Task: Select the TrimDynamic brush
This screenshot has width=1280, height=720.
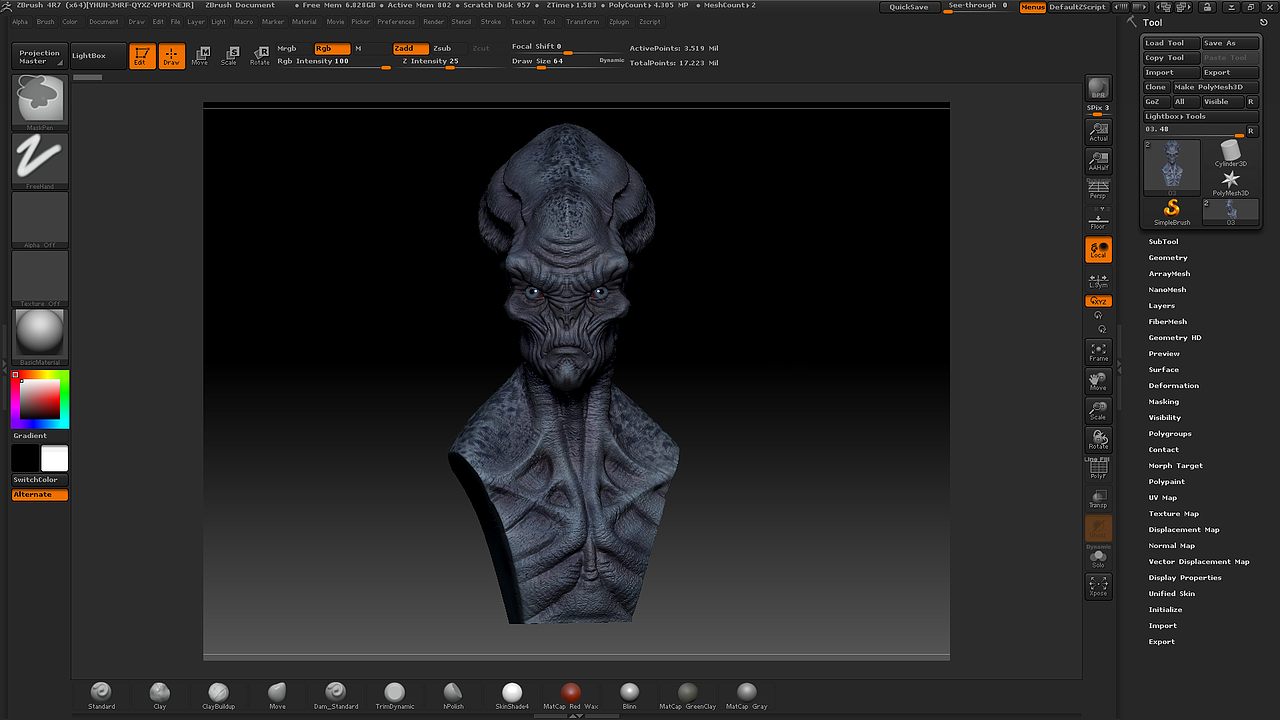Action: (395, 696)
